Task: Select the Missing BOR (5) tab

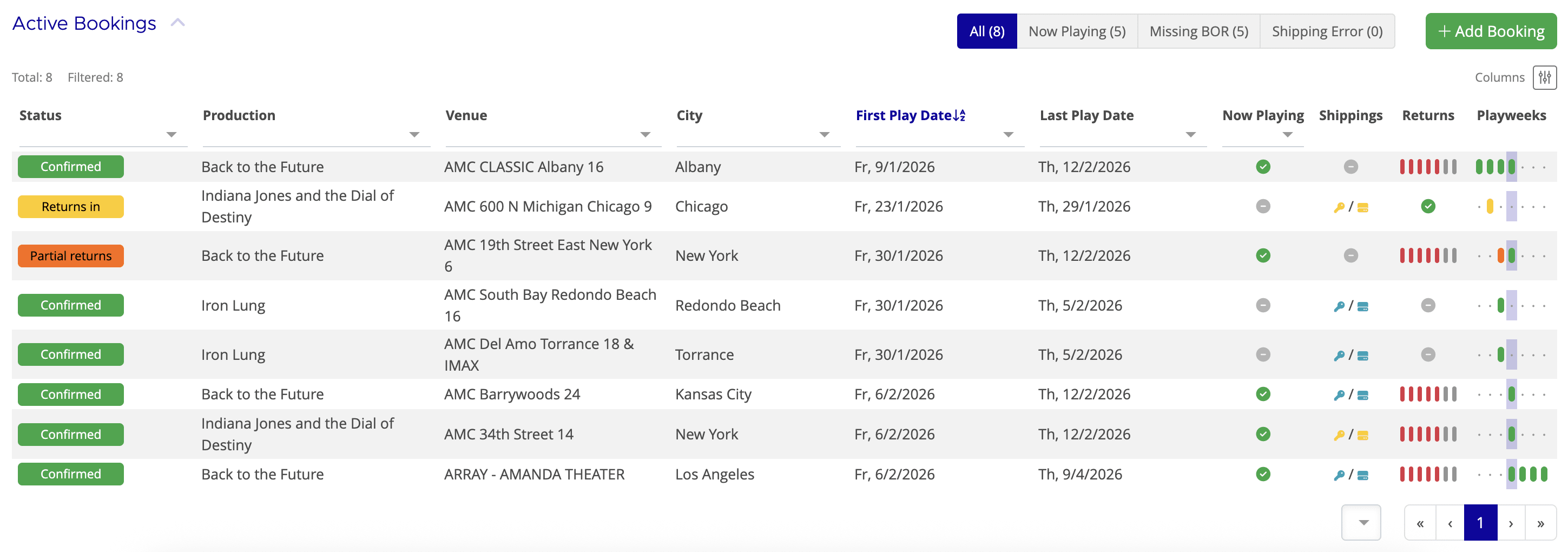Action: point(1198,30)
